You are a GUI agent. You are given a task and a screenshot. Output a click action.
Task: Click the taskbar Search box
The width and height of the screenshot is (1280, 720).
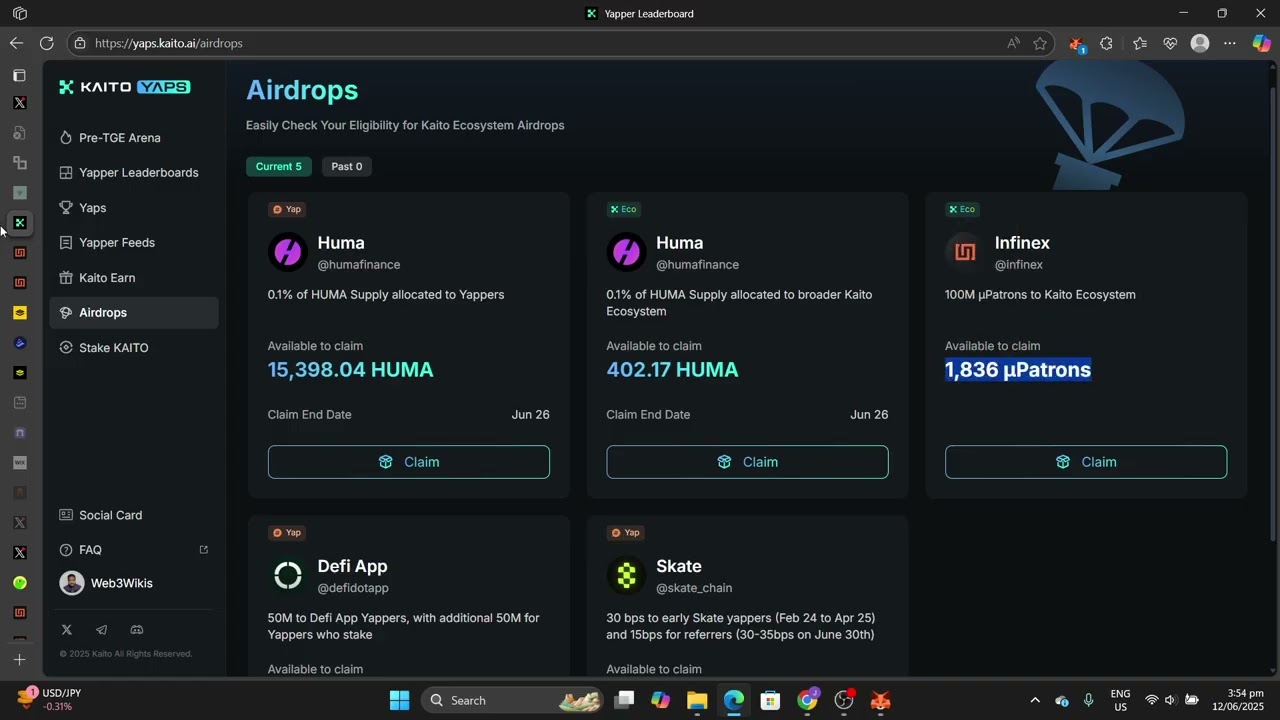pos(513,700)
